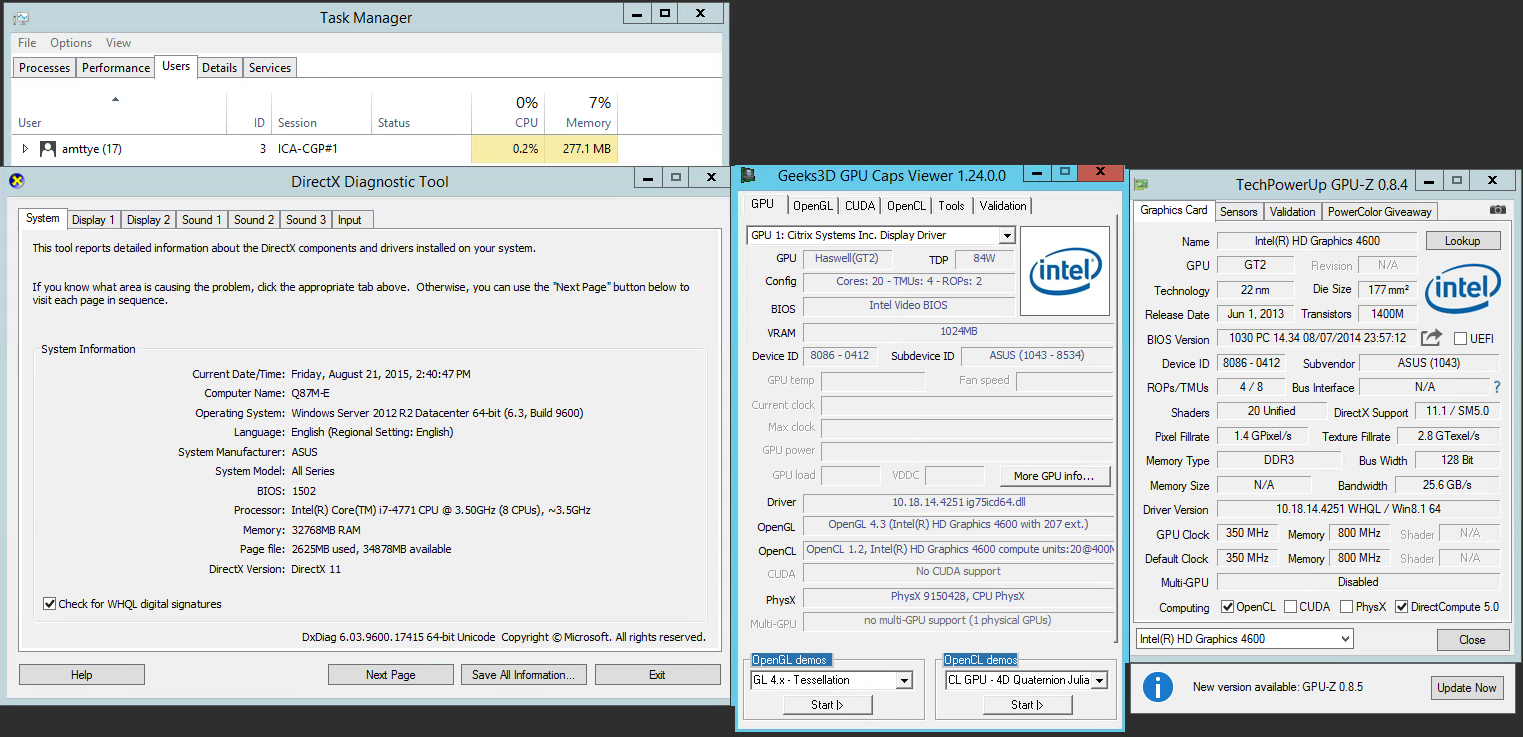Open the Validation tab in GPU-Z
The height and width of the screenshot is (737, 1523).
1292,212
